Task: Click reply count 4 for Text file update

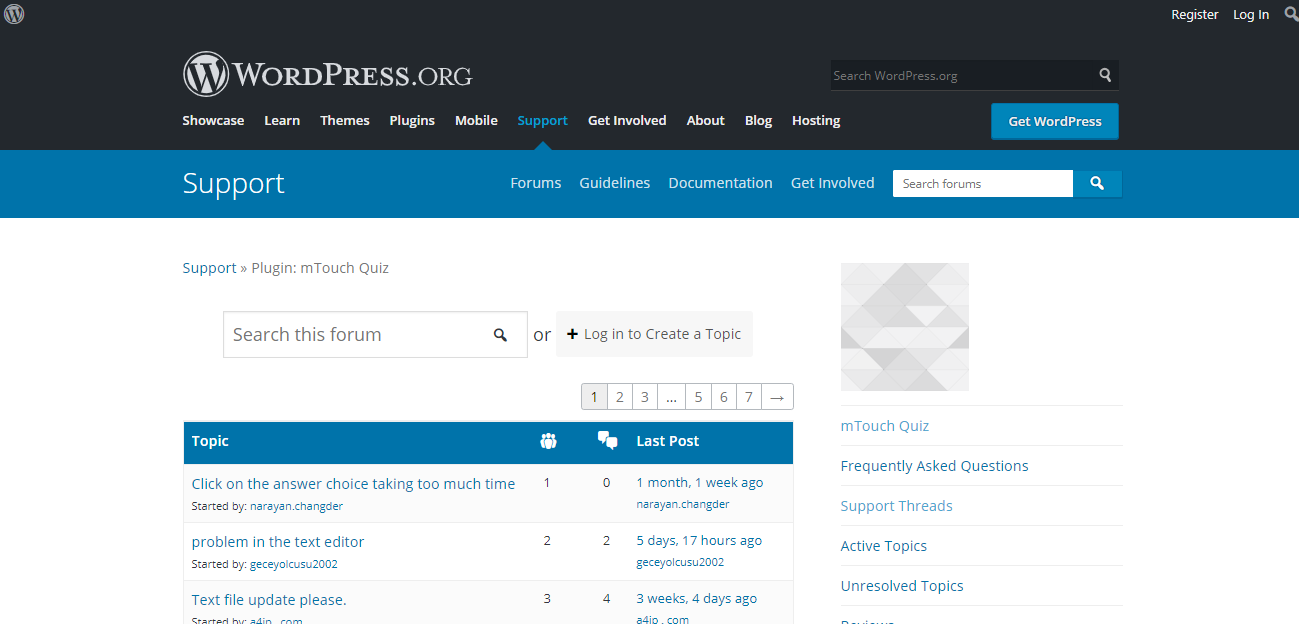Action: (x=606, y=599)
